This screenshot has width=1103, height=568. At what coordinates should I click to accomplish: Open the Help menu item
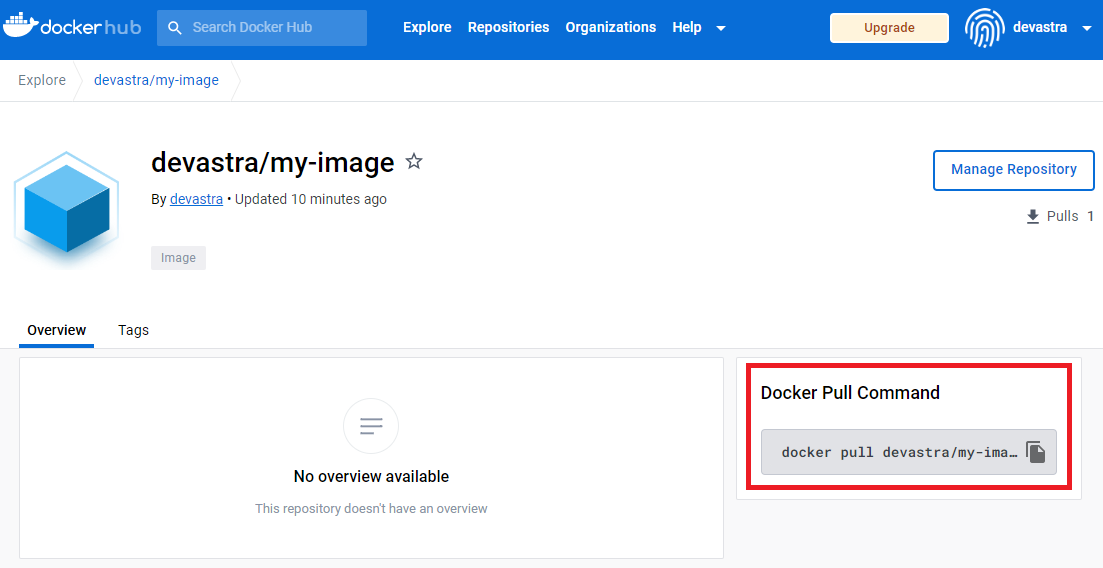[687, 27]
